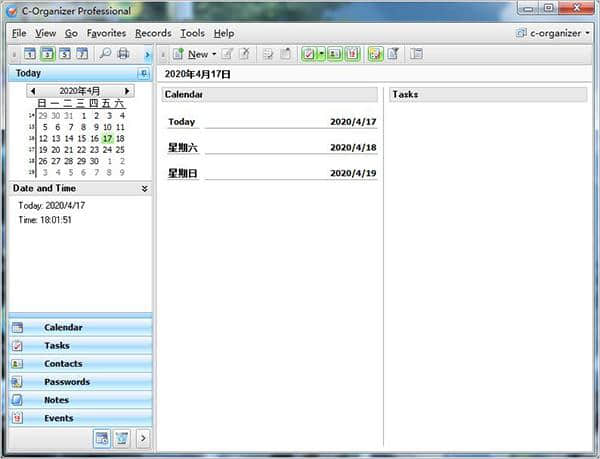
Task: Go to Notes section in navigation pane
Action: pyautogui.click(x=56, y=400)
